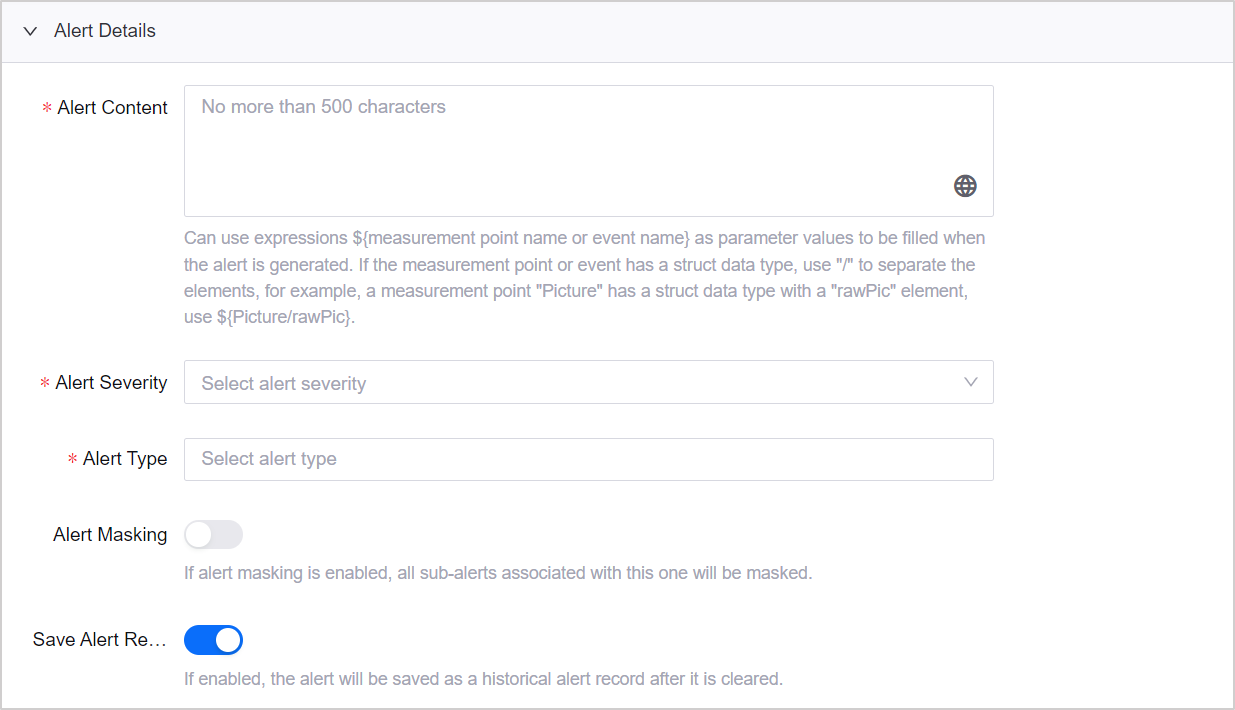Screen dimensions: 1235x710
Task: Click the red asterisk beside Alert Severity
Action: 45,384
